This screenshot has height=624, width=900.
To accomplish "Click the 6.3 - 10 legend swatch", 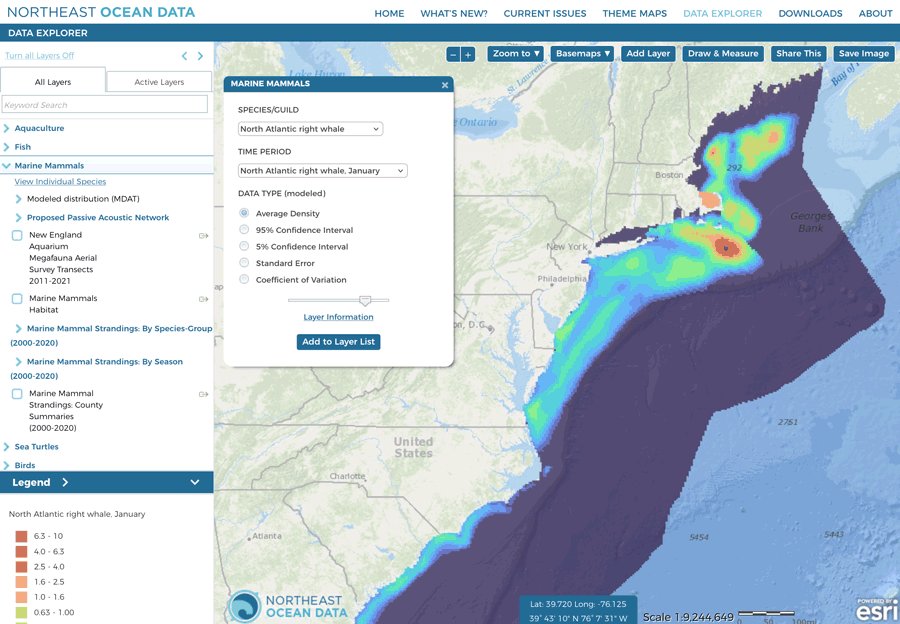I will point(21,536).
